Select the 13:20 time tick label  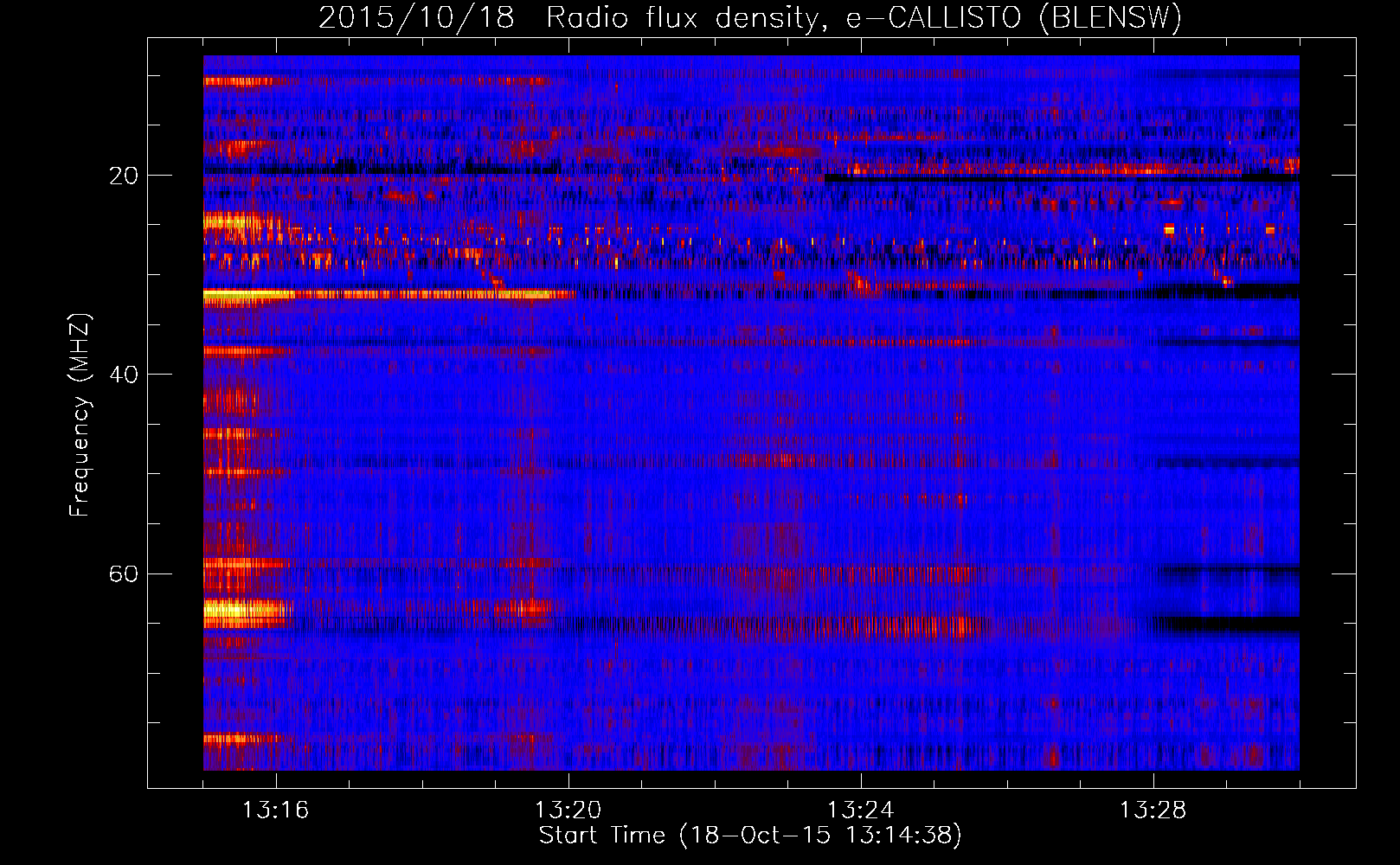(x=568, y=811)
